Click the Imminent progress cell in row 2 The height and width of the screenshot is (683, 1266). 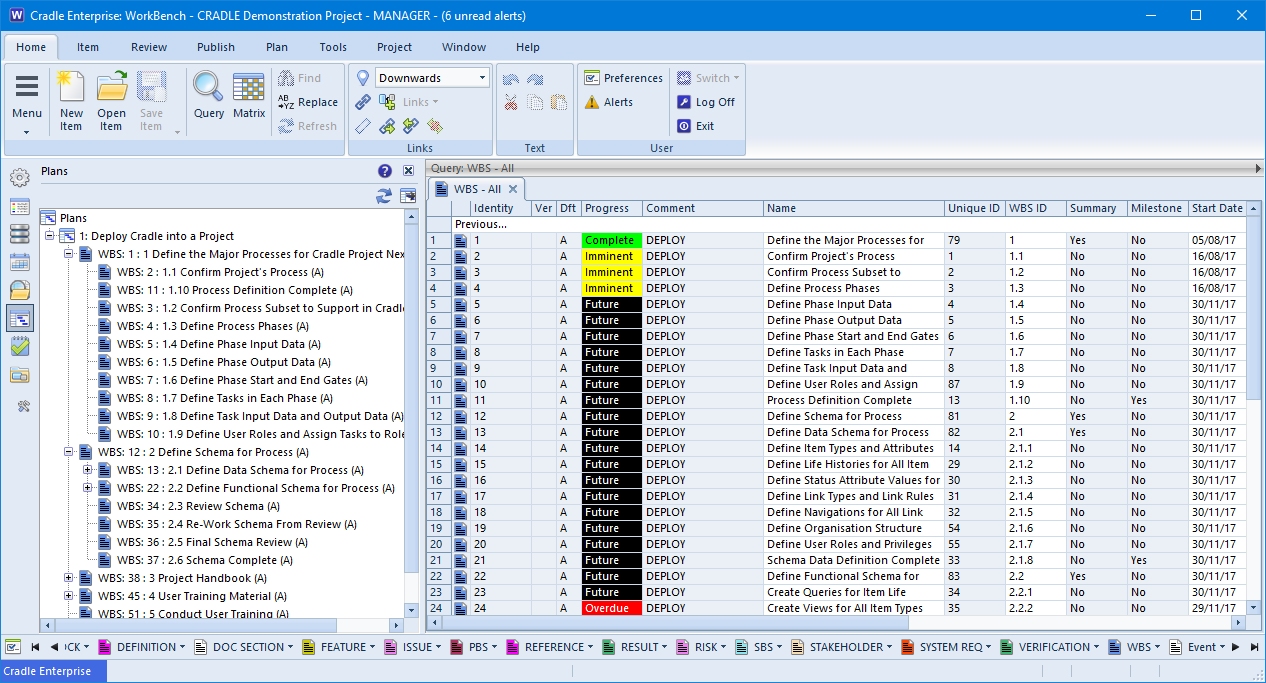pos(611,256)
